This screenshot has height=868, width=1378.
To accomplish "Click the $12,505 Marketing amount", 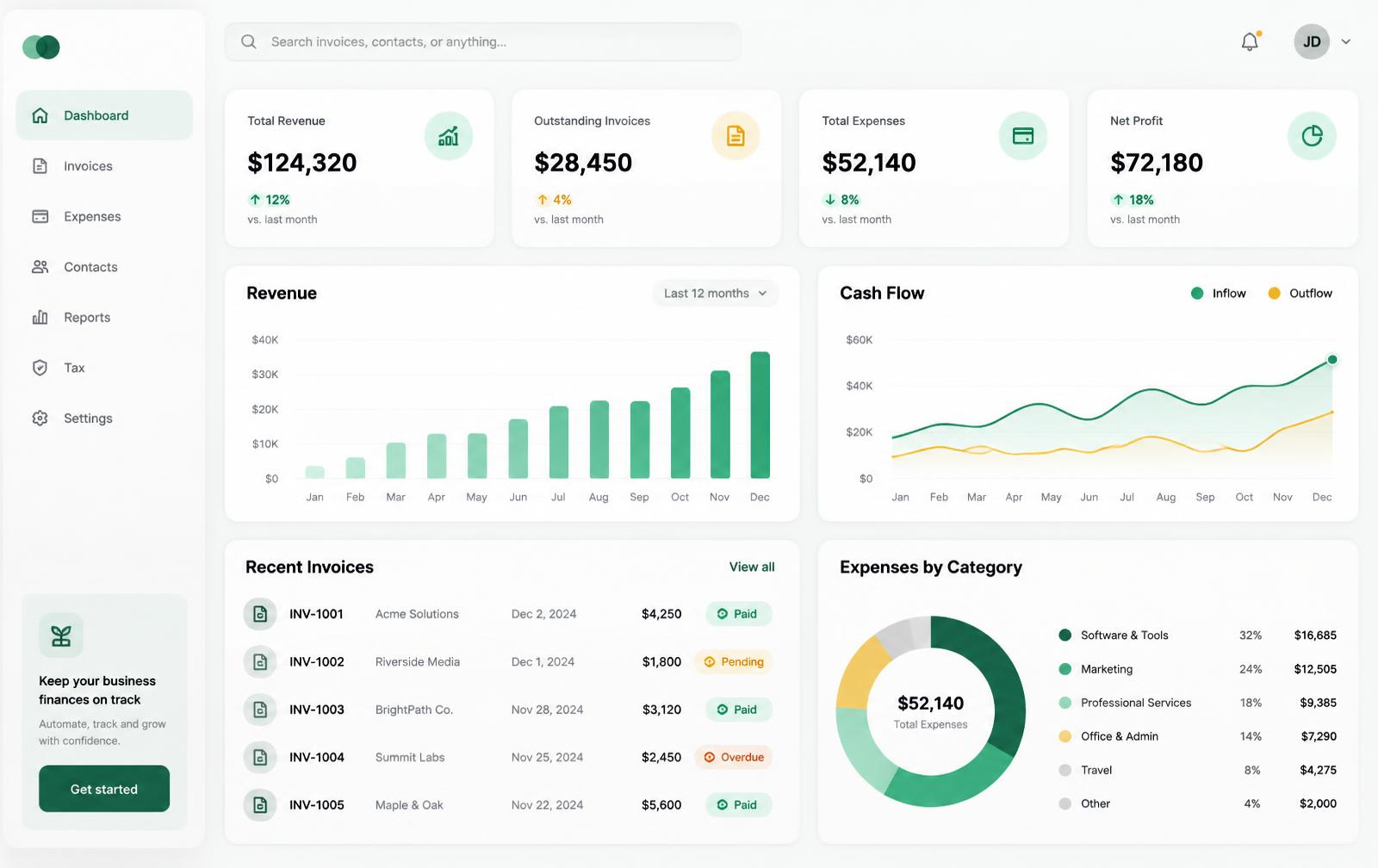I will point(1315,669).
